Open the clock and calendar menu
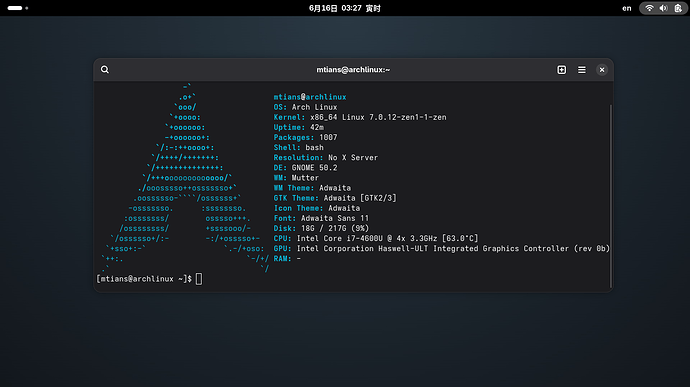This screenshot has width=690, height=387. click(x=345, y=8)
